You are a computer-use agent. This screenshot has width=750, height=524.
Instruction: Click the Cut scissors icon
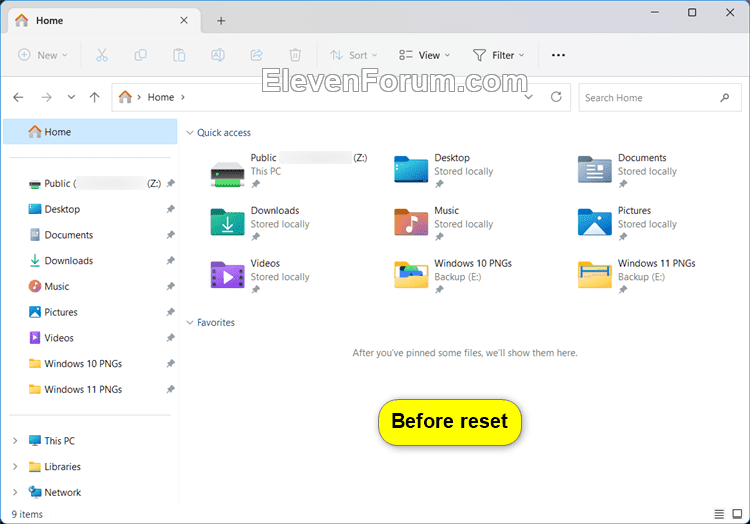point(102,55)
